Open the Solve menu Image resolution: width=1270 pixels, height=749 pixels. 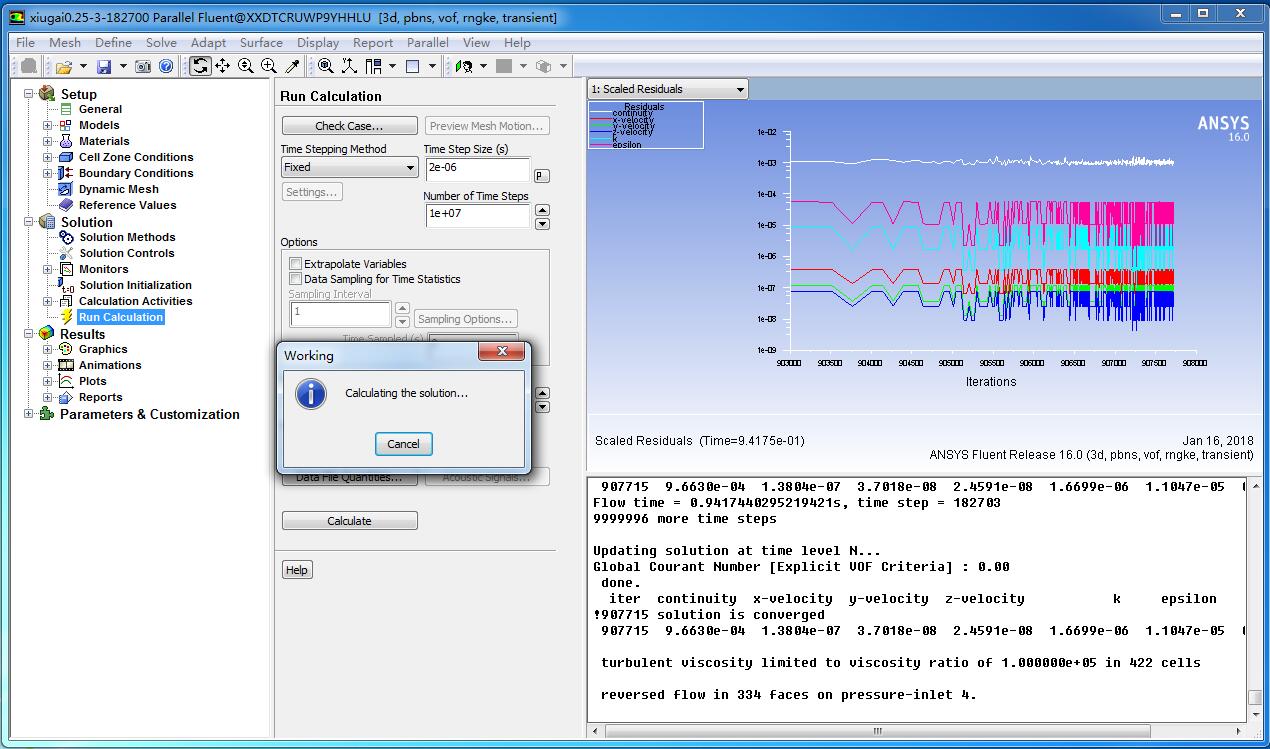pyautogui.click(x=161, y=43)
